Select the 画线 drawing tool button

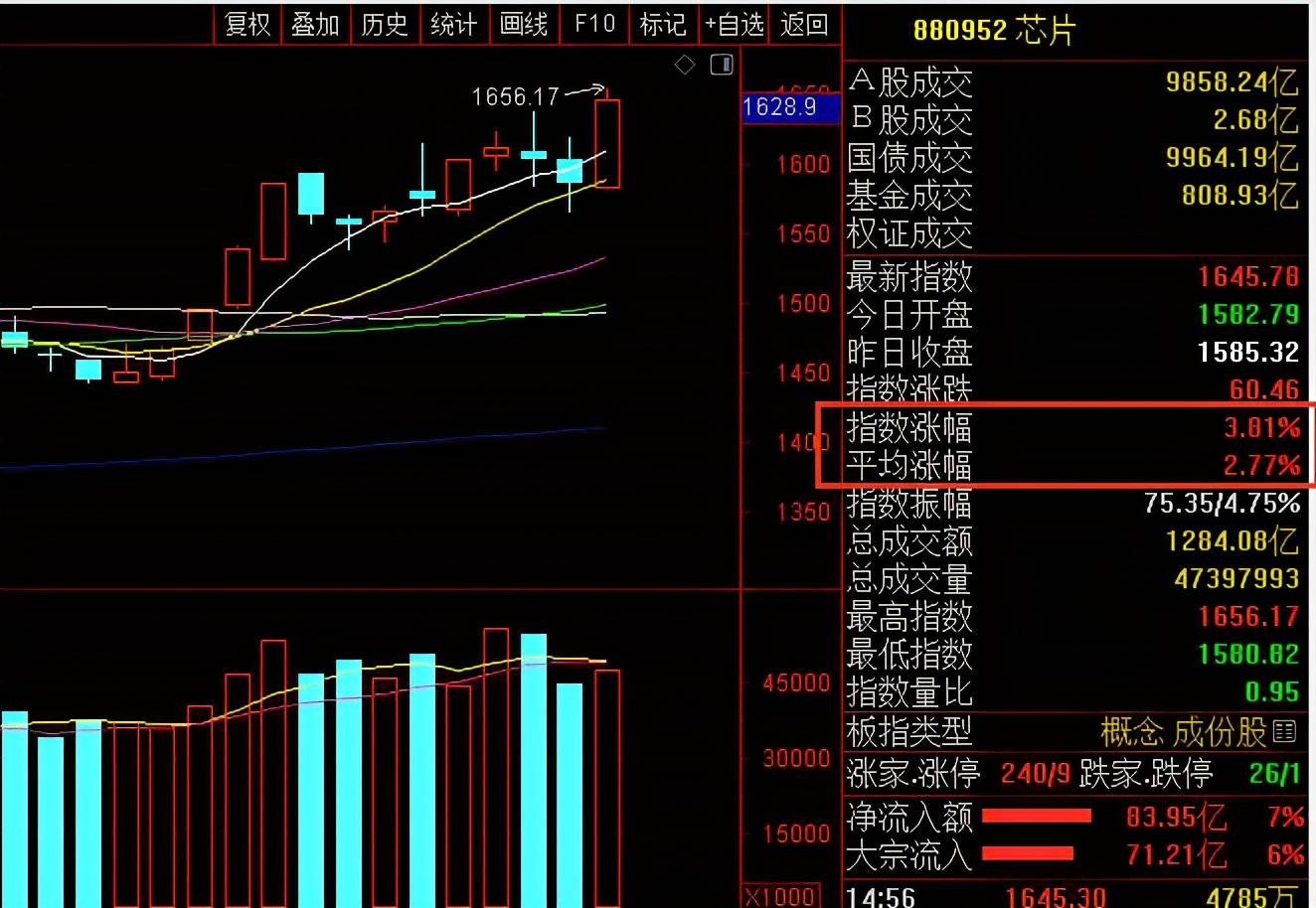[x=524, y=24]
